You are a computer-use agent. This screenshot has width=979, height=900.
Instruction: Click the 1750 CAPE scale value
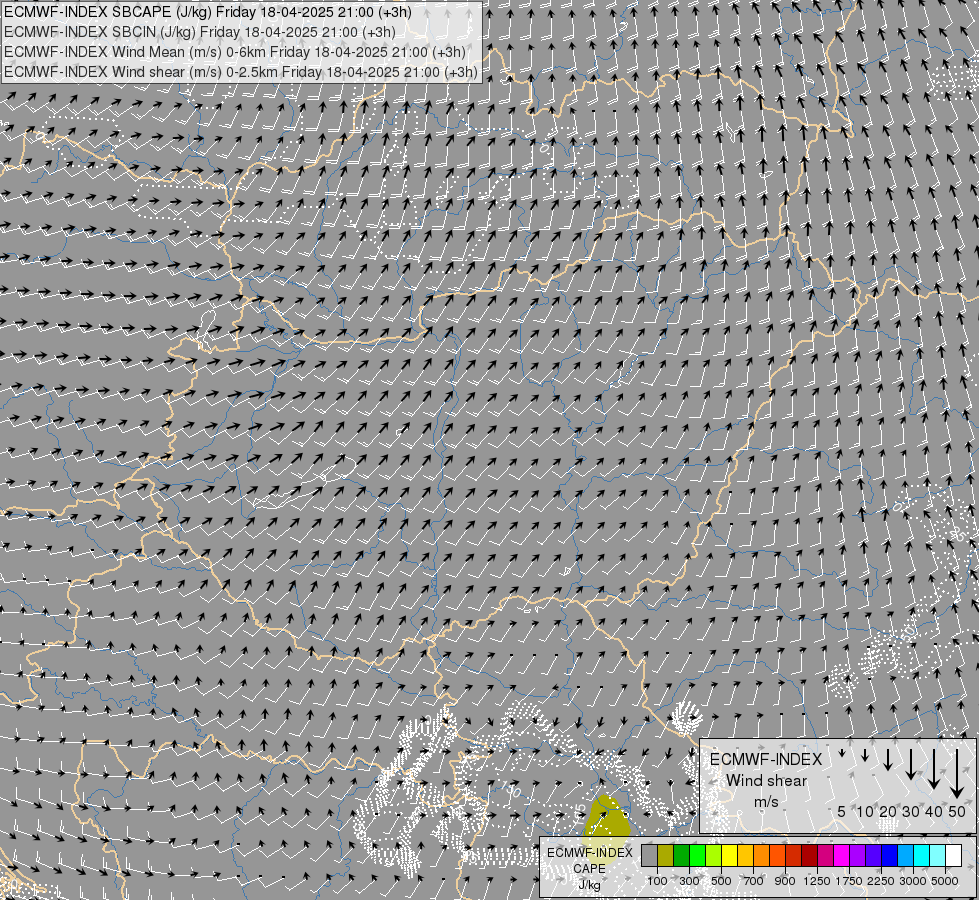(849, 881)
